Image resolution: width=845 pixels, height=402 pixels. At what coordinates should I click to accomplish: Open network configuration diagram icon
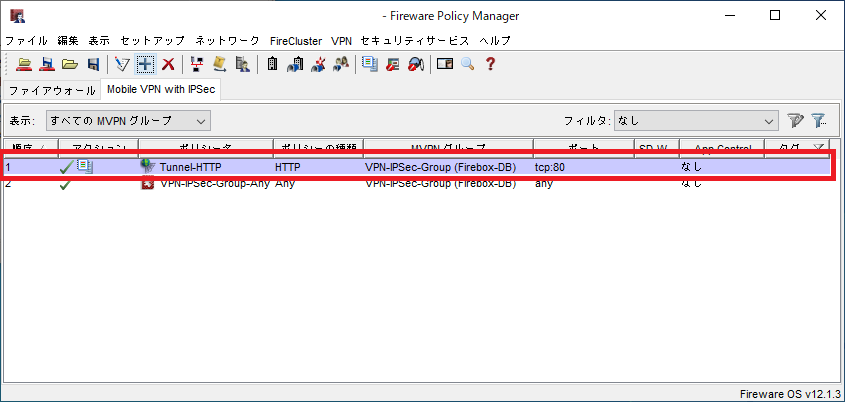coord(197,64)
